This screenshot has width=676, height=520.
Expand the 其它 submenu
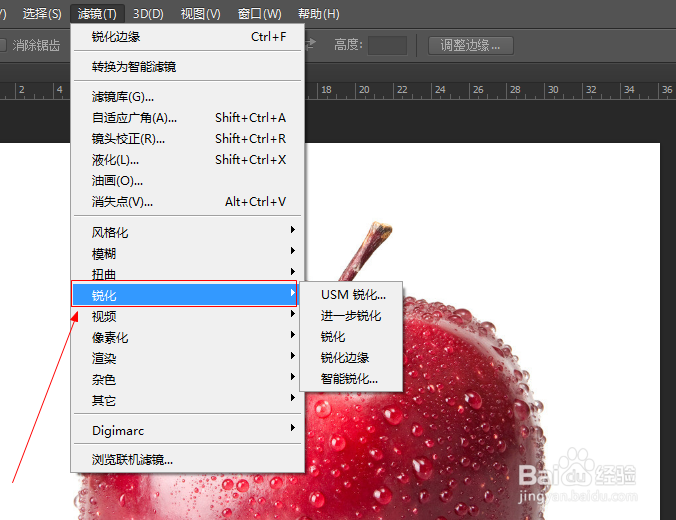(188, 401)
